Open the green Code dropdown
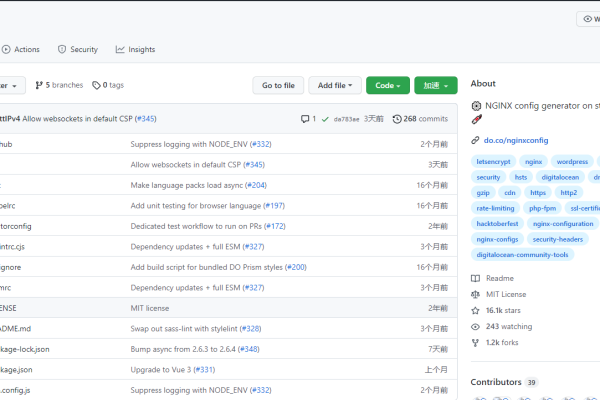The height and width of the screenshot is (400, 600). [x=387, y=86]
